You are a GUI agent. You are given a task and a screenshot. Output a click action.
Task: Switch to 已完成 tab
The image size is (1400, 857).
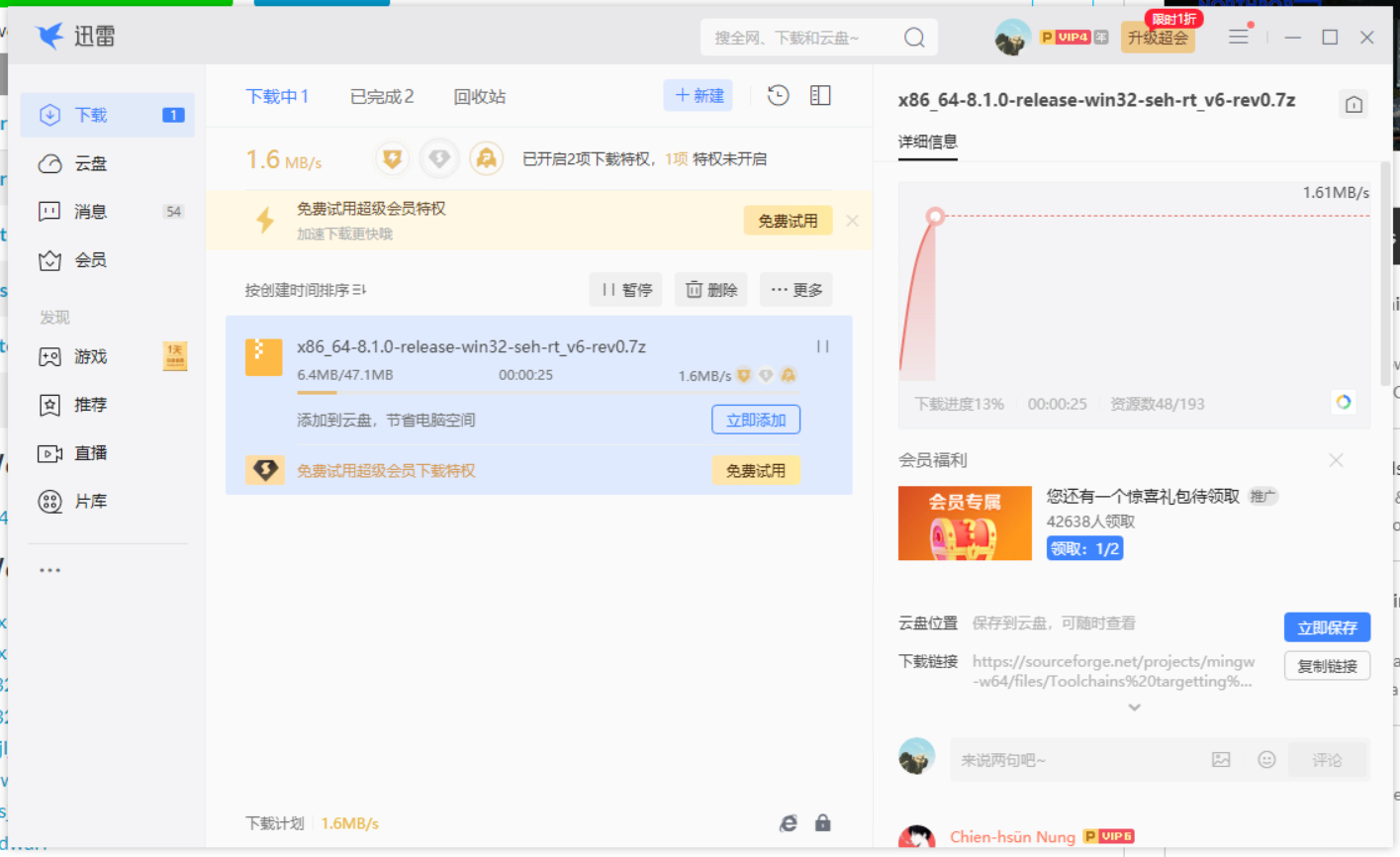click(382, 96)
